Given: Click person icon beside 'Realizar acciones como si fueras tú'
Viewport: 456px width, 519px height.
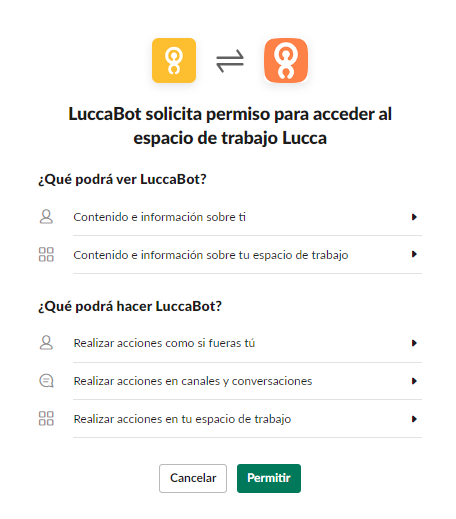Looking at the screenshot, I should pos(46,343).
